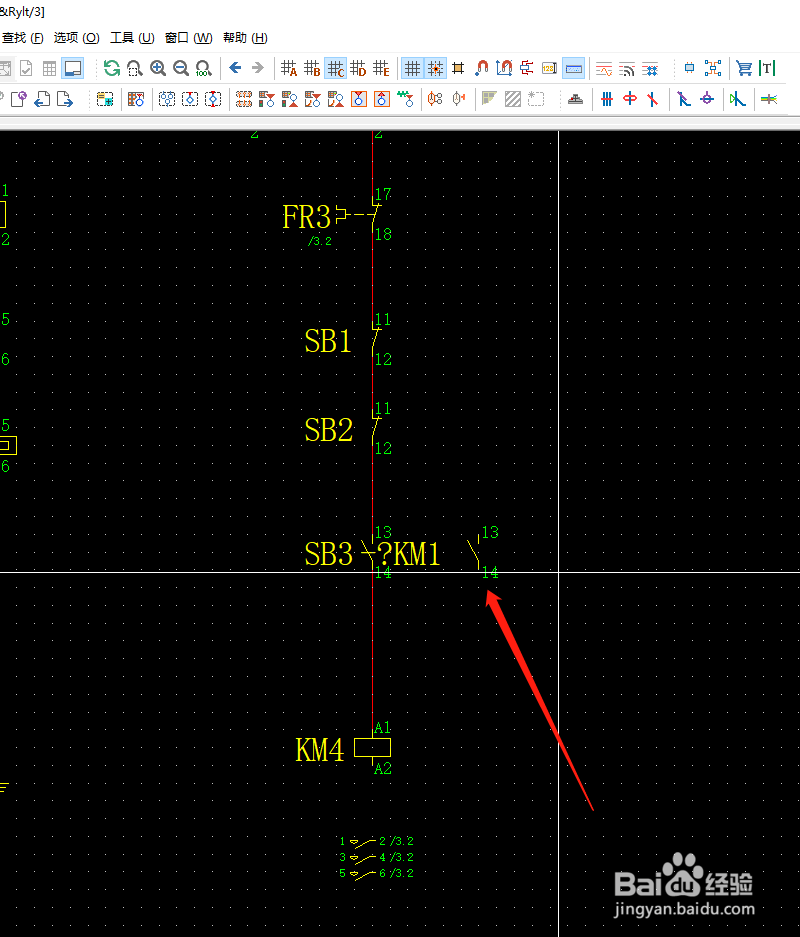Toggle the highlighted graphical preview panel icon

[x=73, y=68]
